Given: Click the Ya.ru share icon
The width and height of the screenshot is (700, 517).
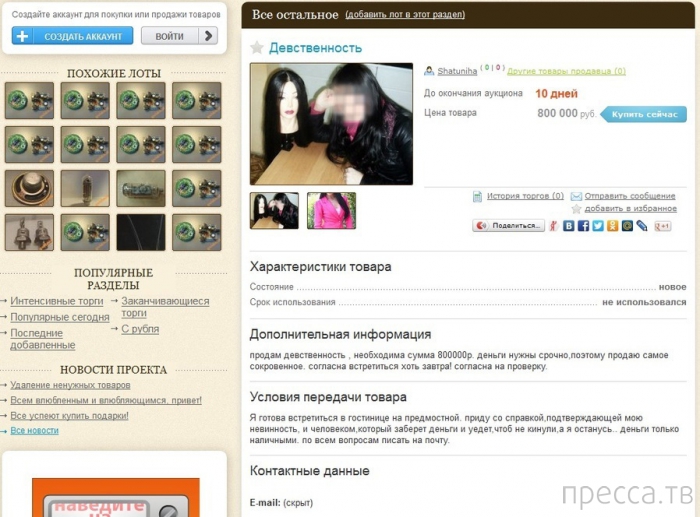Looking at the screenshot, I should (x=554, y=226).
